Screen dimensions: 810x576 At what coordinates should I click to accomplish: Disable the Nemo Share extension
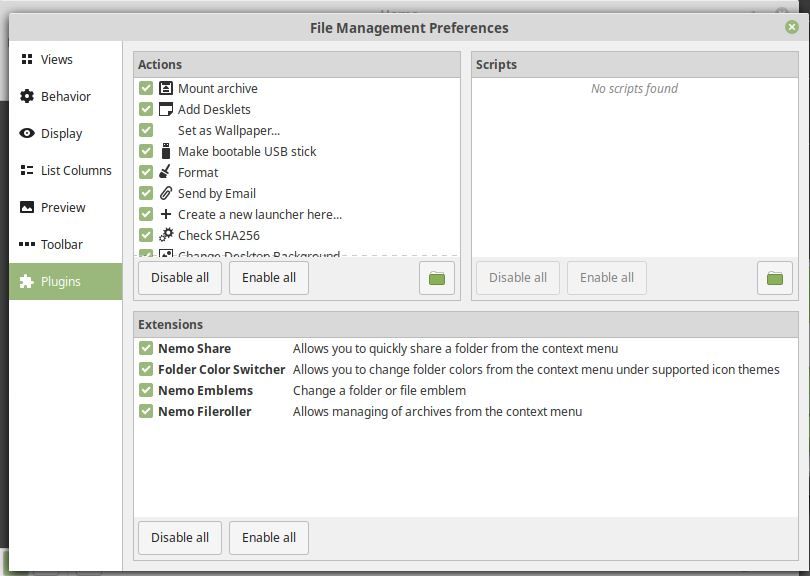(x=146, y=348)
